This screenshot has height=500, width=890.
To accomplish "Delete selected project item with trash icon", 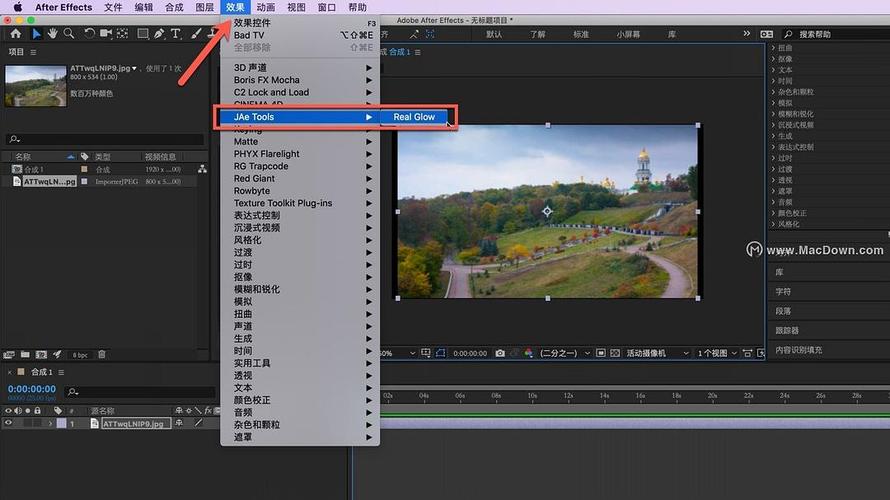I will (102, 355).
